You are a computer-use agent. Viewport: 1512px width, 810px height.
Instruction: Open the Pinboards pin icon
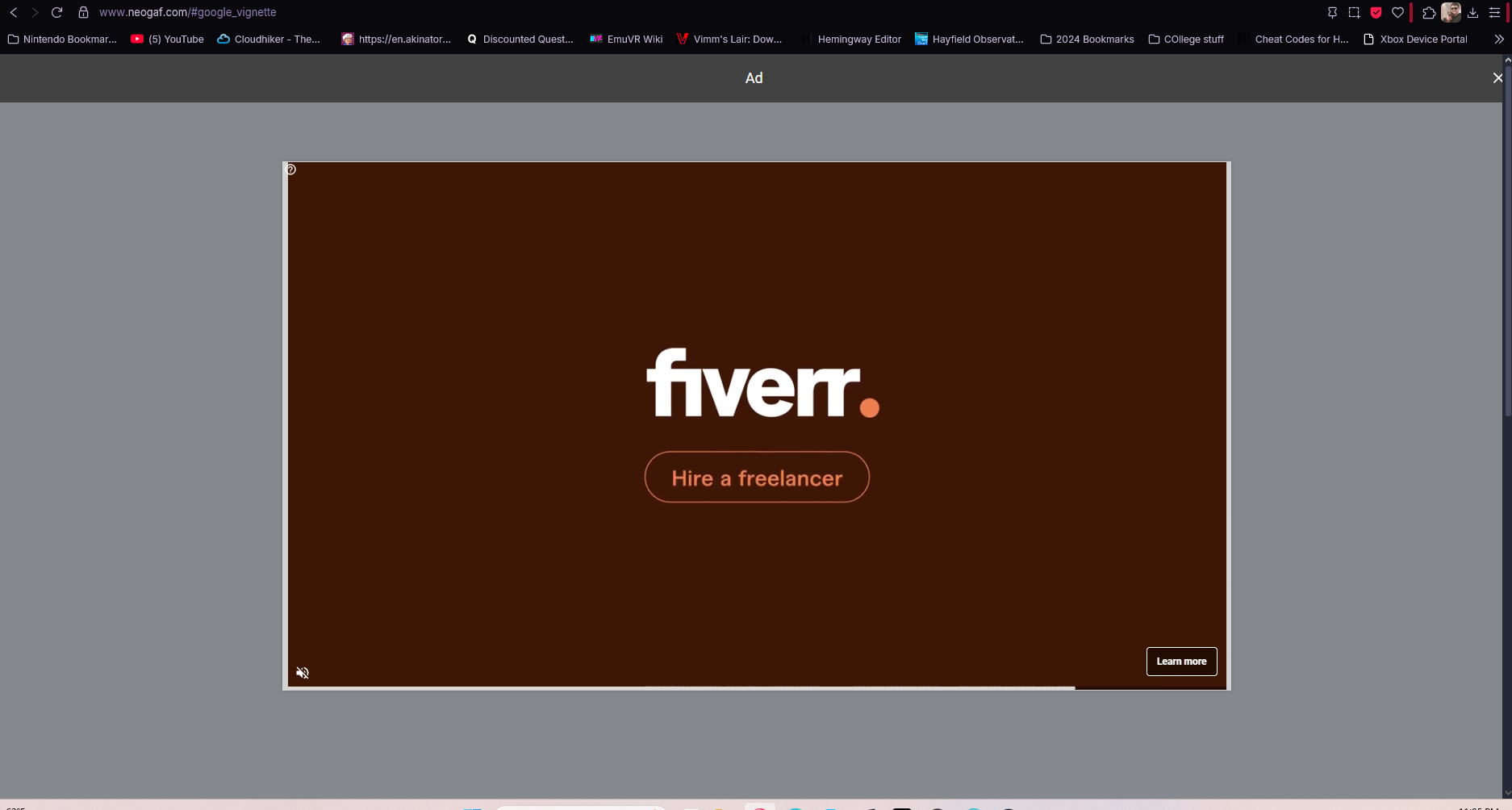coord(1332,12)
